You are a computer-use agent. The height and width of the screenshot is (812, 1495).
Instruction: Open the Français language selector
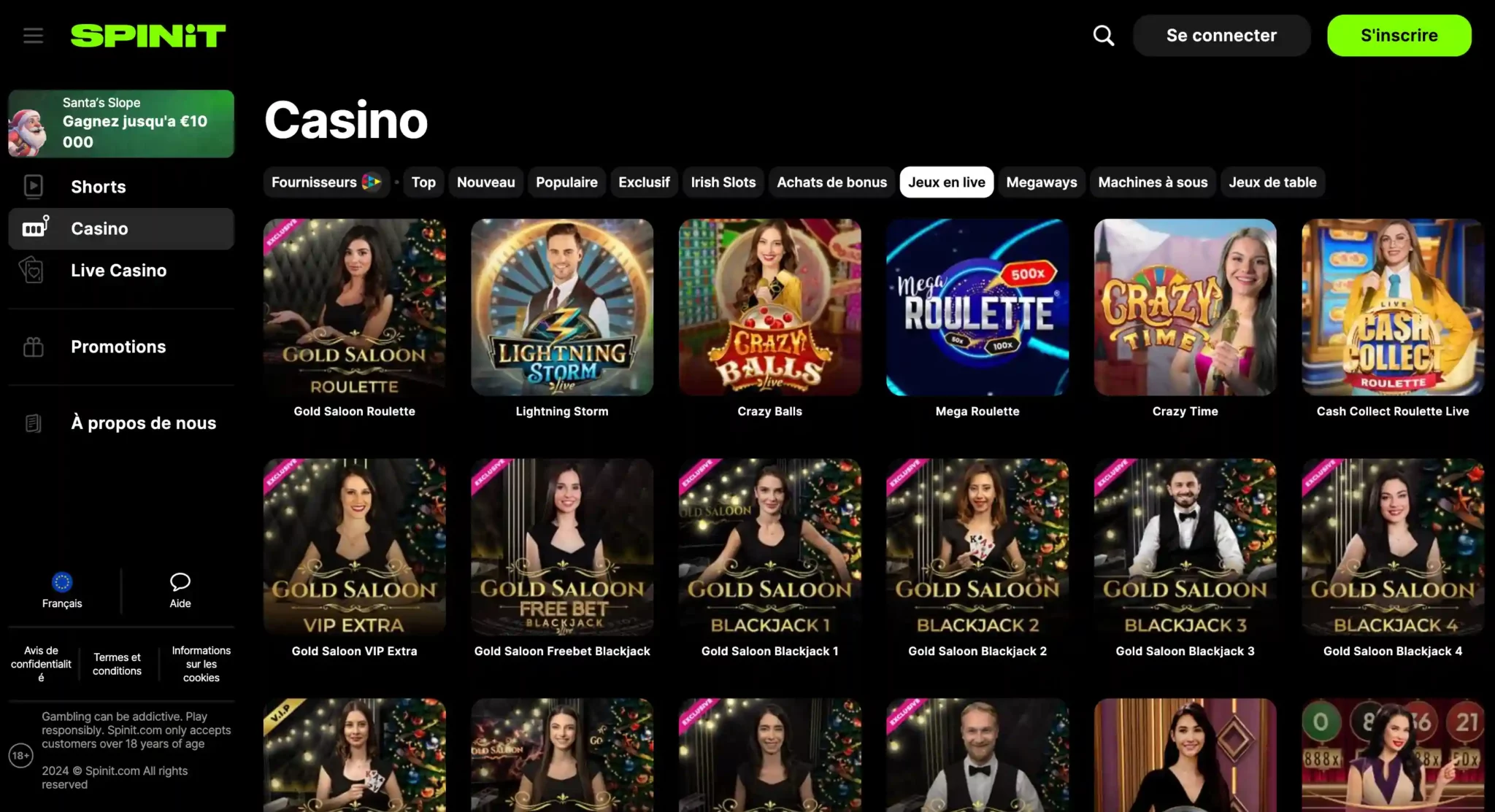(62, 591)
